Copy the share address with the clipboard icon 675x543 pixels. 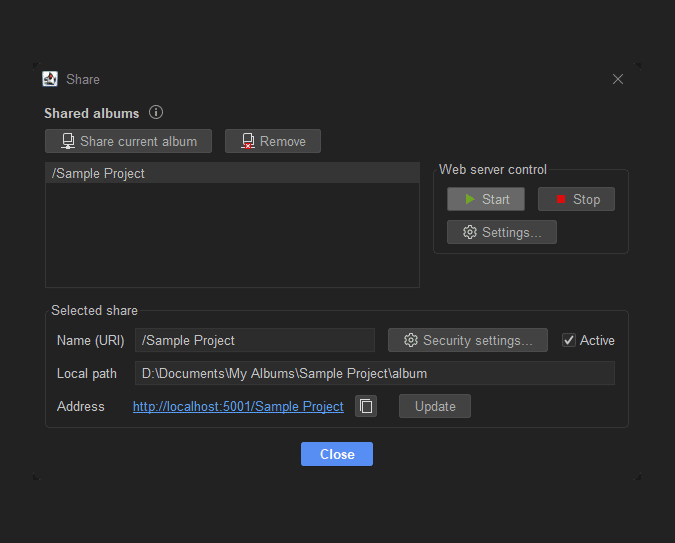[x=366, y=406]
